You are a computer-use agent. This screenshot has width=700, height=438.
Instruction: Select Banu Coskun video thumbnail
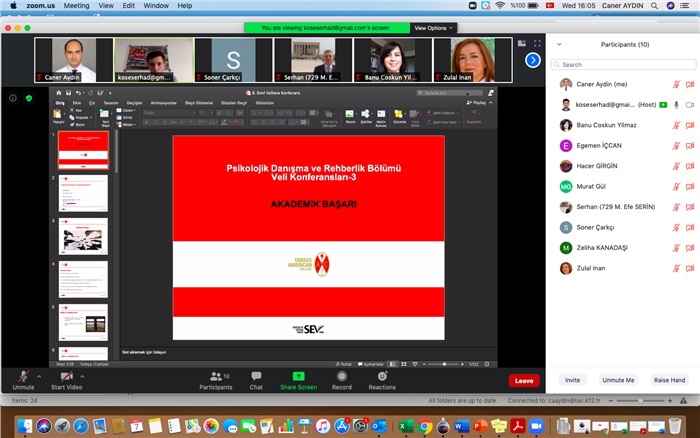pyautogui.click(x=393, y=60)
